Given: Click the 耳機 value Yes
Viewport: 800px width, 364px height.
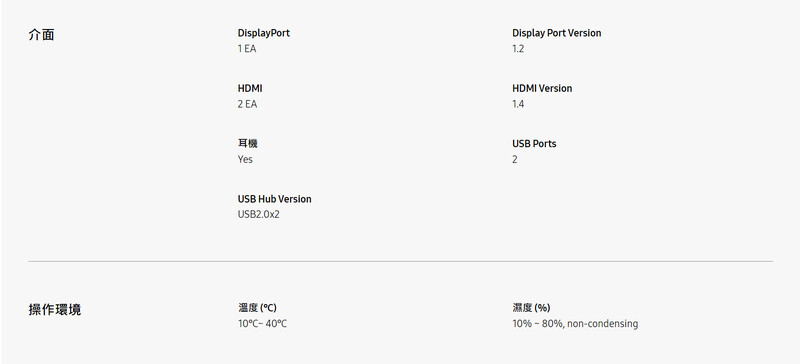Looking at the screenshot, I should (x=245, y=159).
